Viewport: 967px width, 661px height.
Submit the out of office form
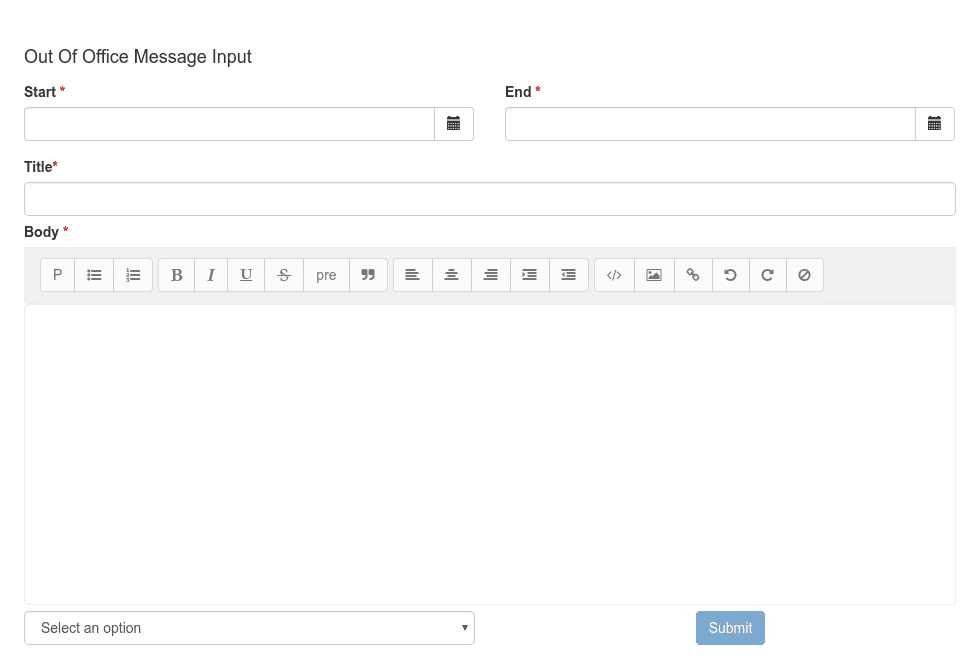(730, 627)
